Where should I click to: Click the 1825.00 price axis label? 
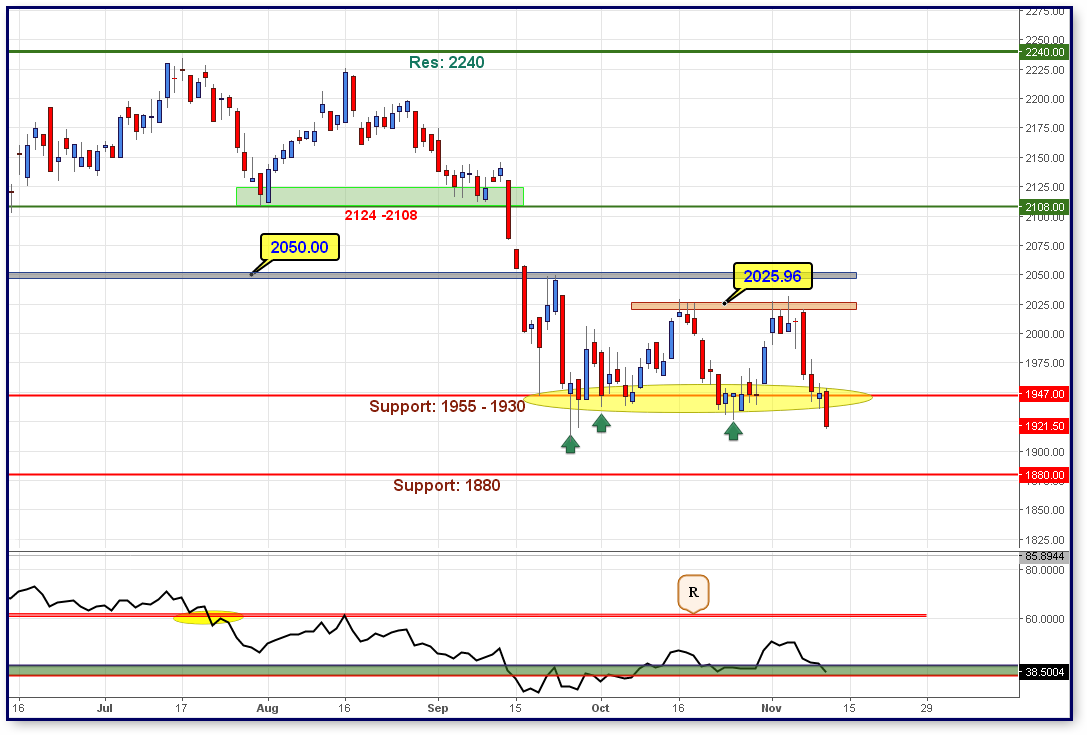point(1045,540)
